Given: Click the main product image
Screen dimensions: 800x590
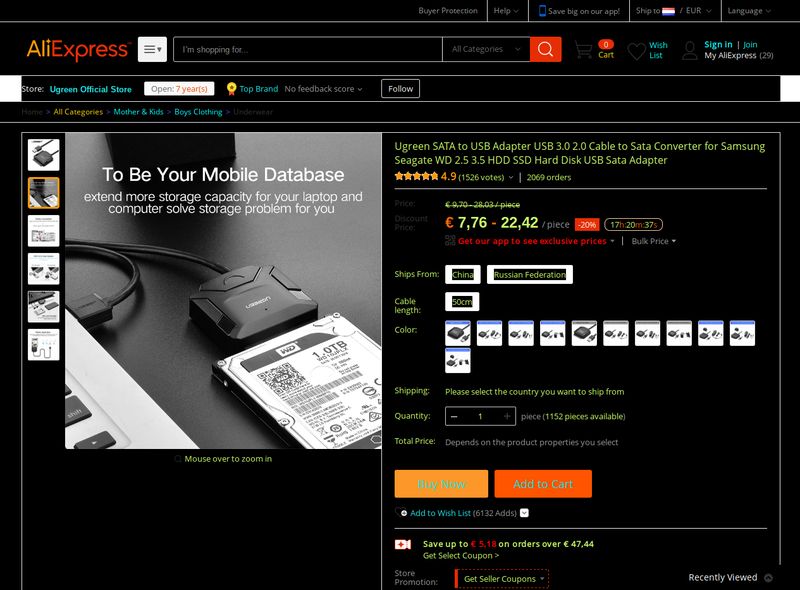Looking at the screenshot, I should point(223,291).
